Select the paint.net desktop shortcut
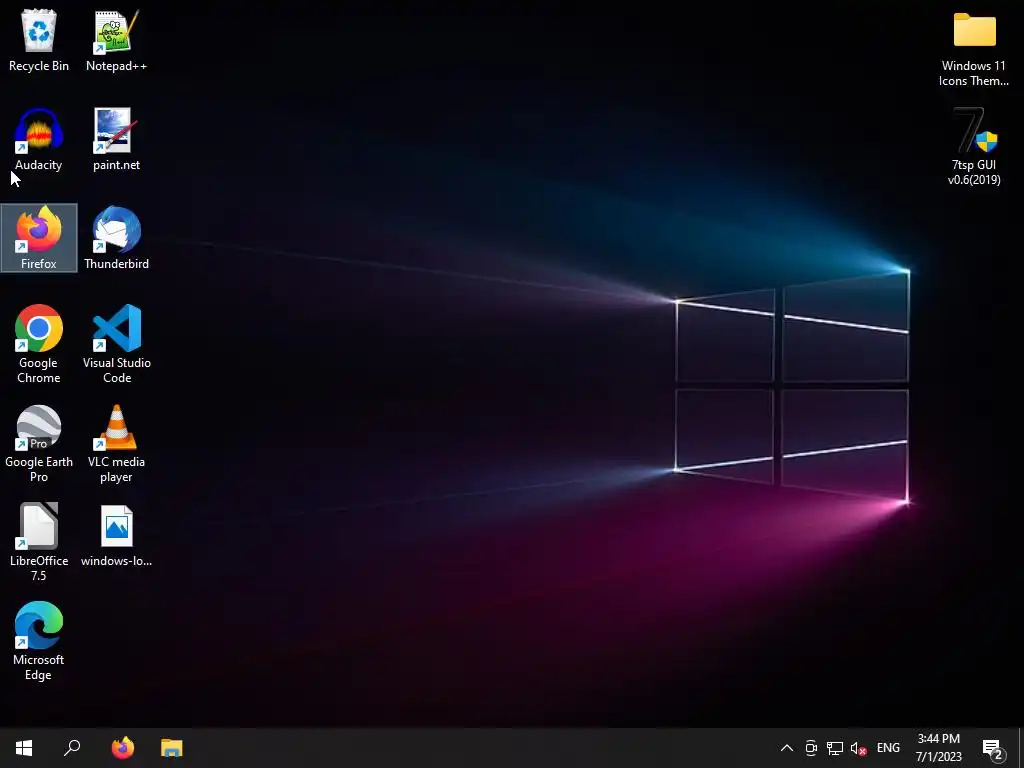Image resolution: width=1024 pixels, height=768 pixels. [116, 139]
